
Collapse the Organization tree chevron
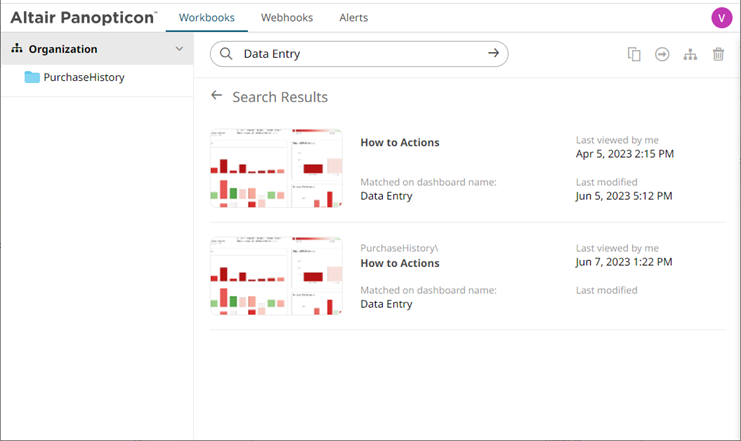179,48
